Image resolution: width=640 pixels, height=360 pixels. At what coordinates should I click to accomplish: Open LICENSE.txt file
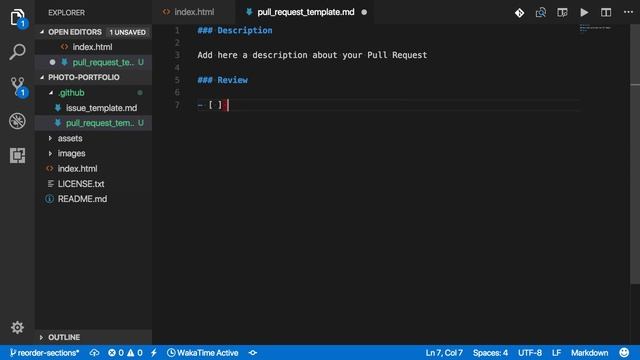pyautogui.click(x=93, y=184)
